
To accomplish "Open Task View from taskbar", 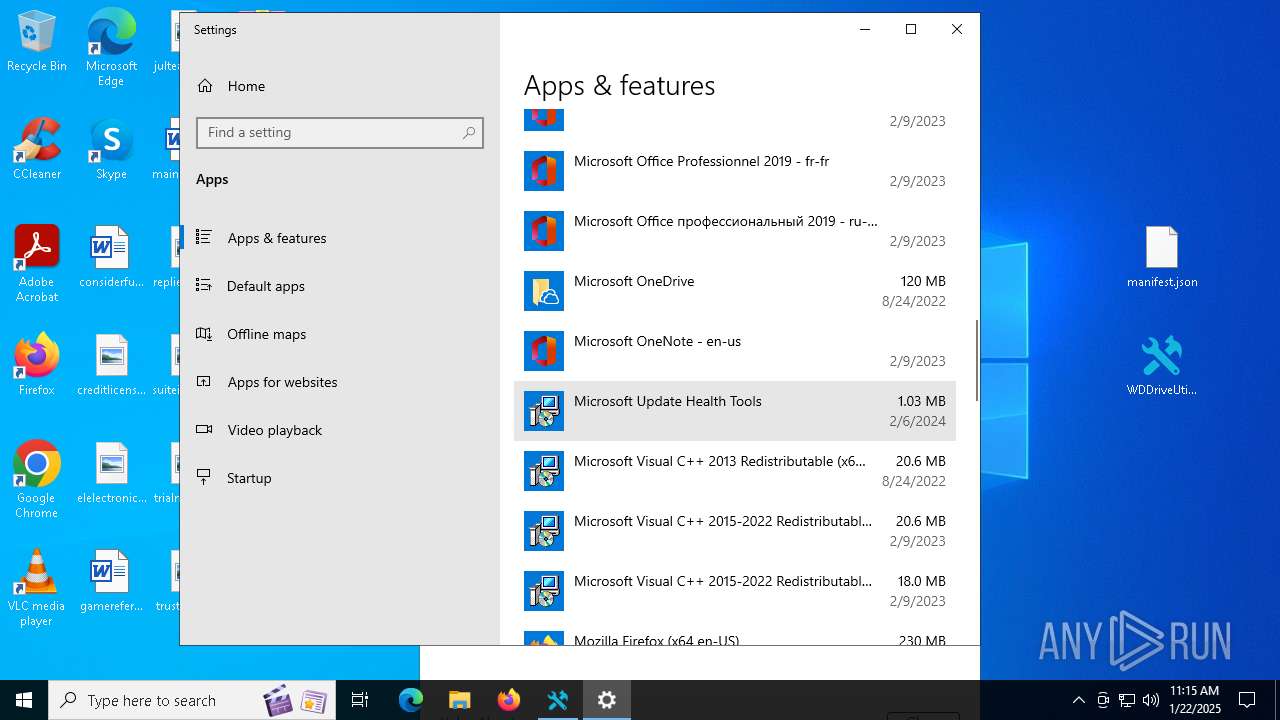I will point(361,700).
